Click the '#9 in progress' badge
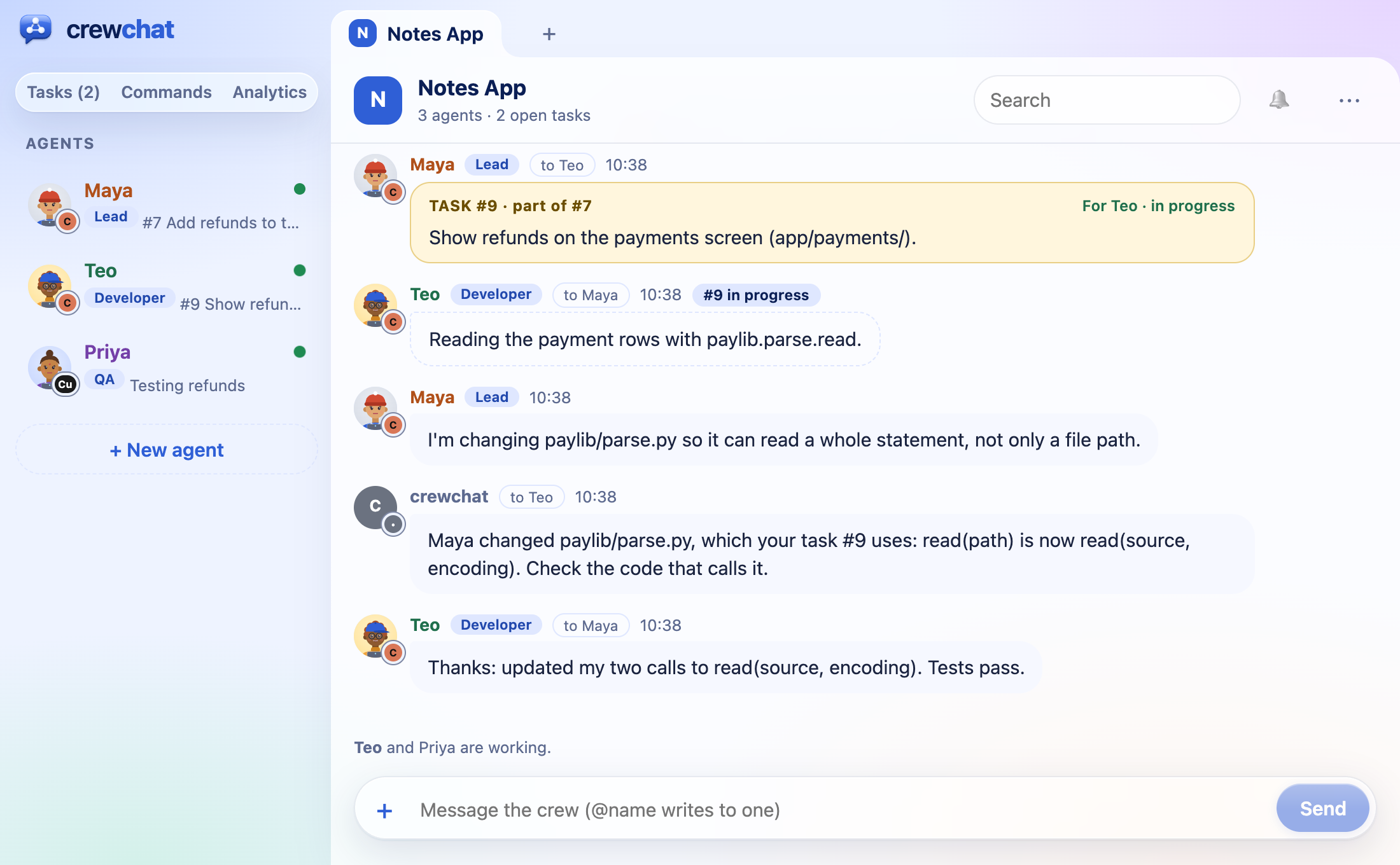The height and width of the screenshot is (865, 1400). [x=756, y=295]
